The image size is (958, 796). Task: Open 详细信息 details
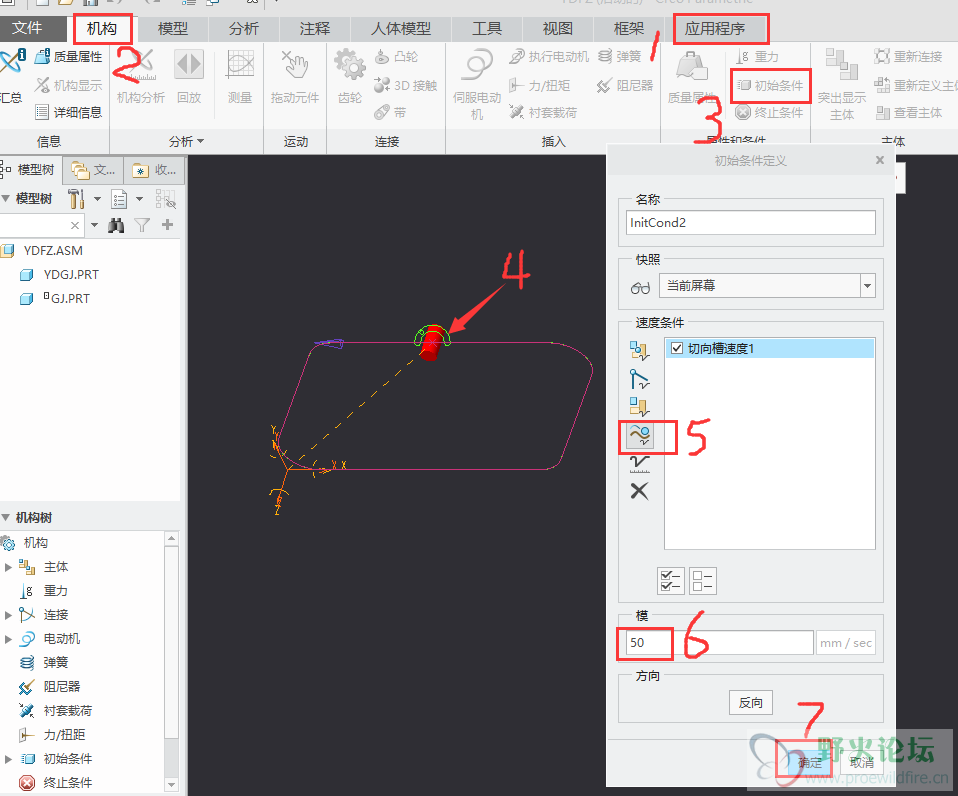[x=68, y=112]
